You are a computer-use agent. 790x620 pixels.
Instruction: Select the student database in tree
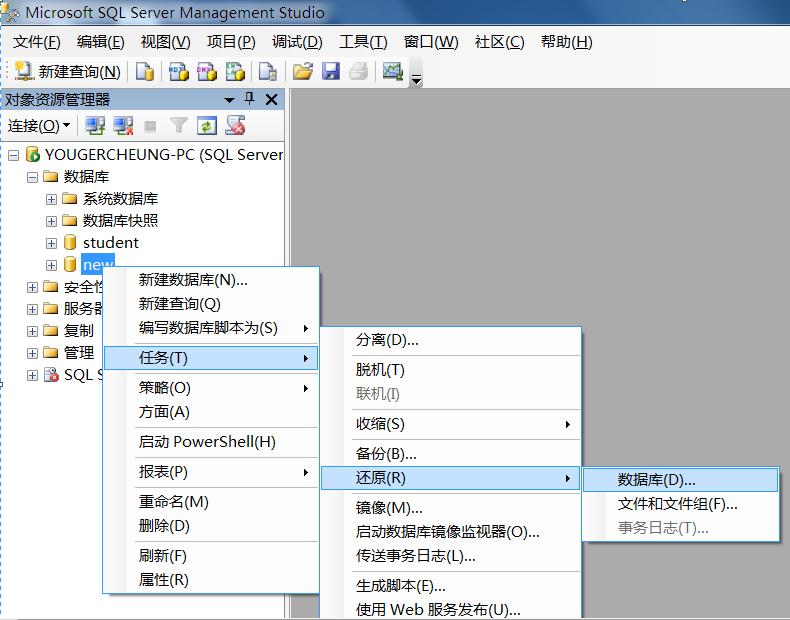(110, 243)
